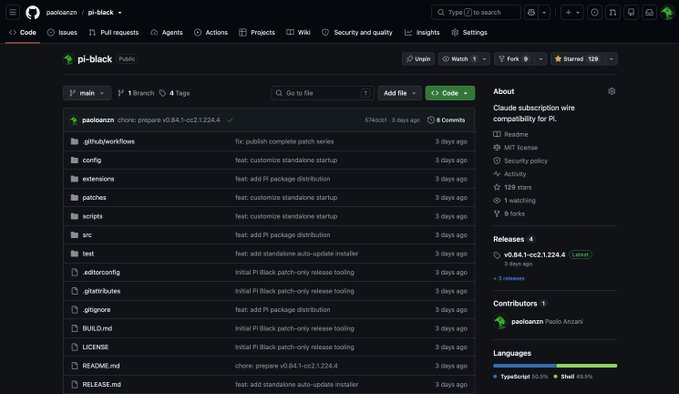Open the config folder
The image size is (679, 394).
pos(92,160)
